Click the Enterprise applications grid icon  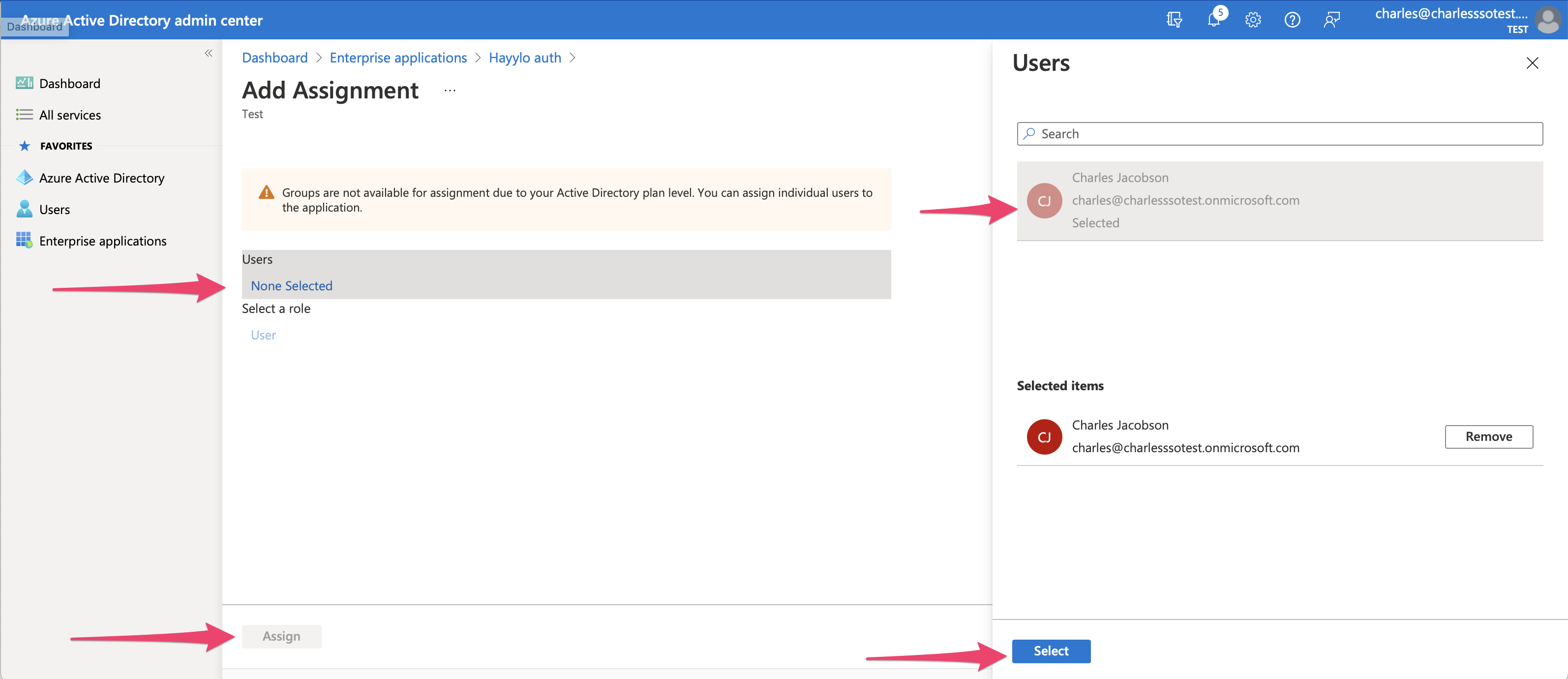[25, 241]
